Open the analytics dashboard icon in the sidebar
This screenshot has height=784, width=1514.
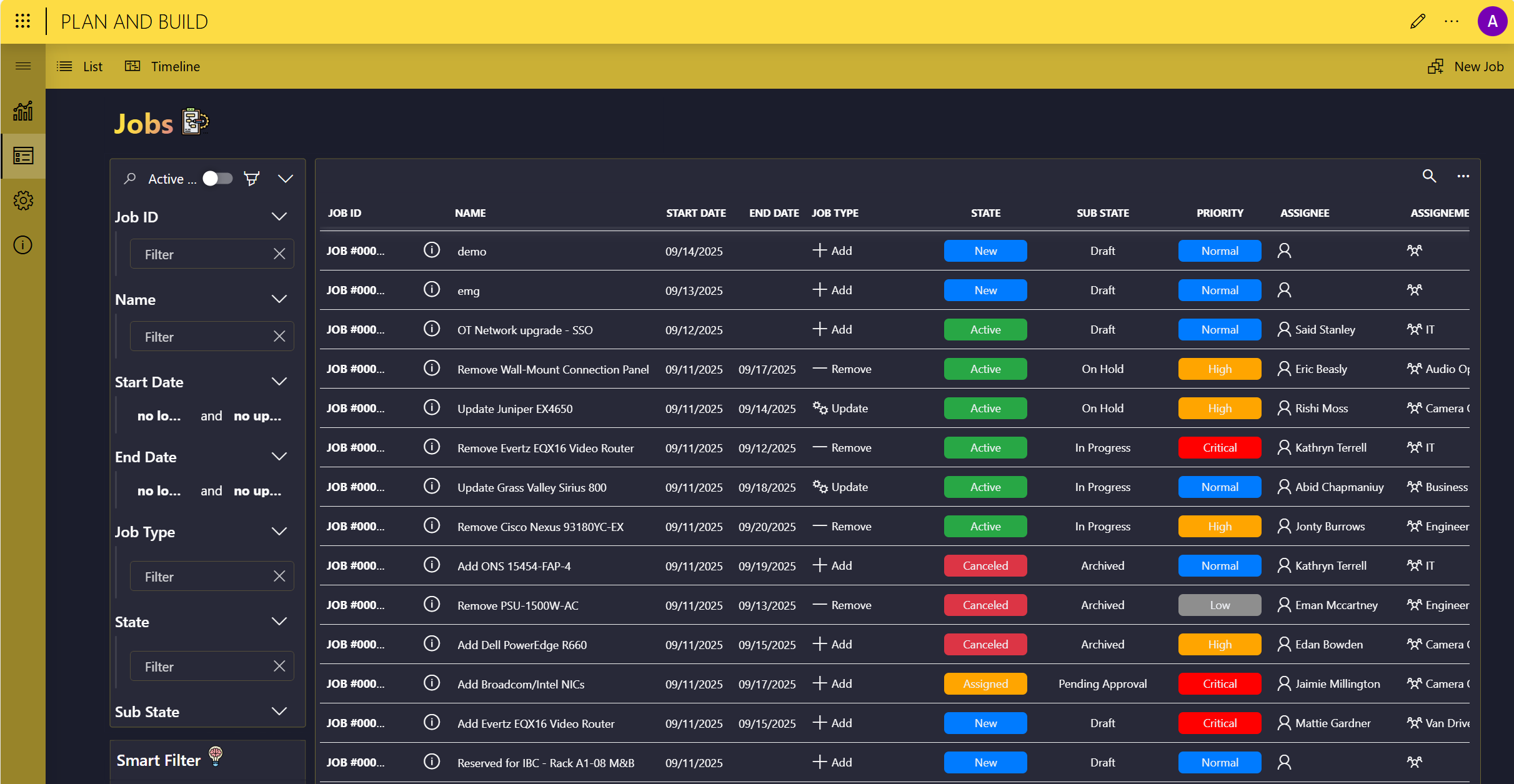pyautogui.click(x=22, y=111)
